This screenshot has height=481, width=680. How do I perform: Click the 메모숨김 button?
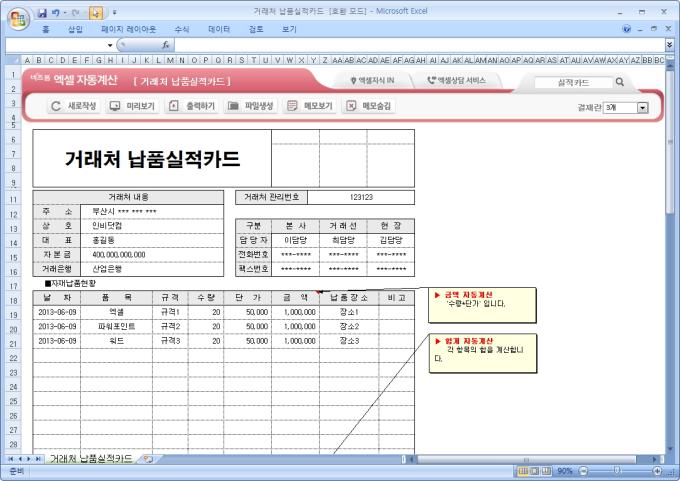point(369,106)
